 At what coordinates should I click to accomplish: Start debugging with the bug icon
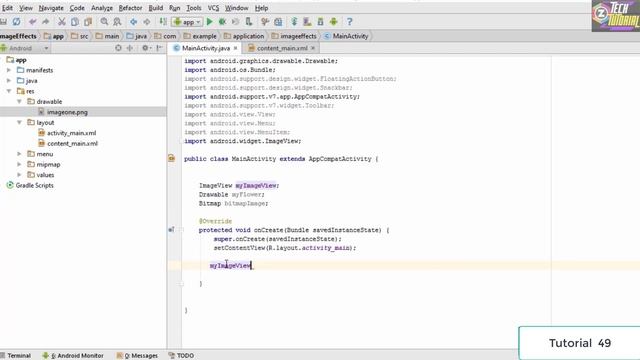pyautogui.click(x=222, y=22)
